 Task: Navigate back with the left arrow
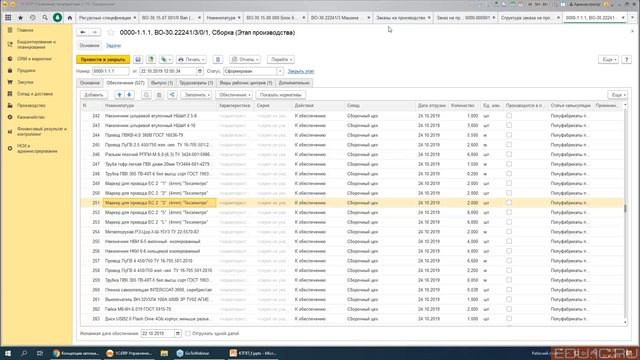tap(83, 32)
